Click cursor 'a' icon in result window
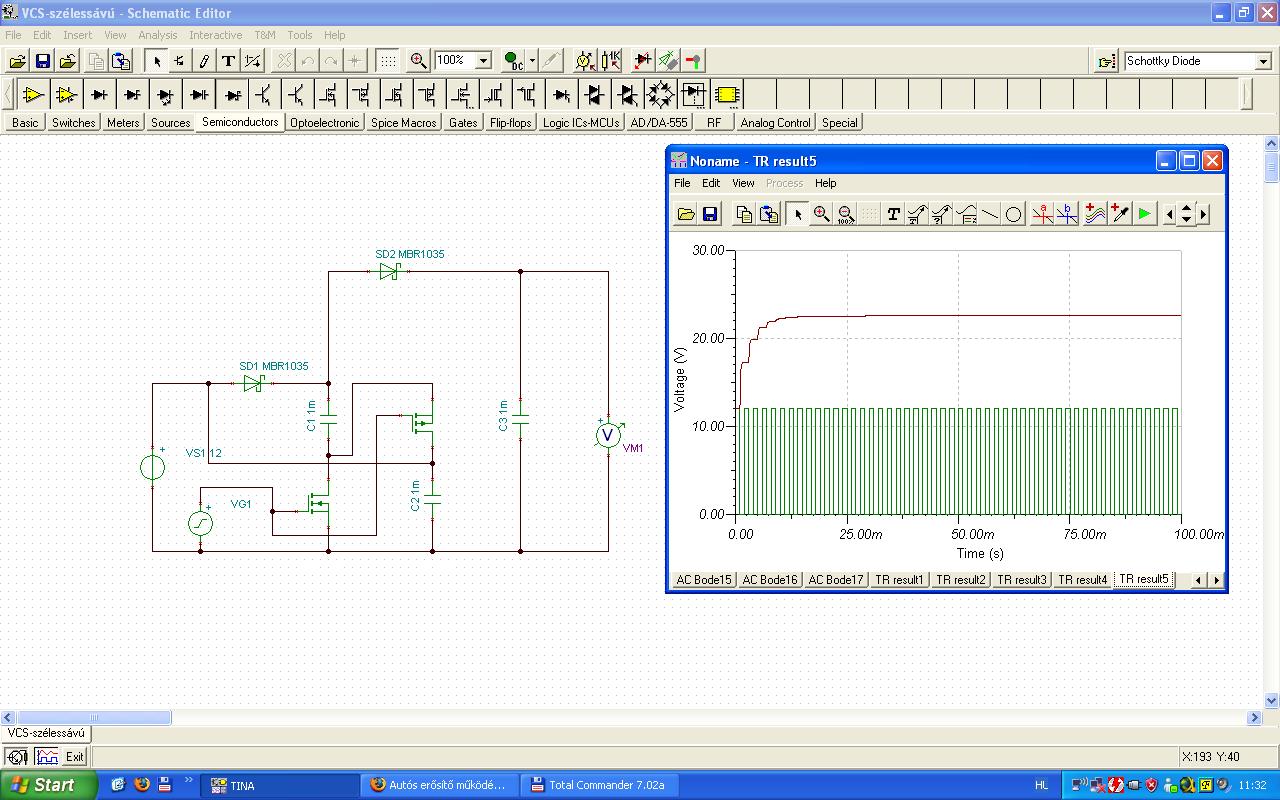The height and width of the screenshot is (800, 1280). tap(1042, 214)
